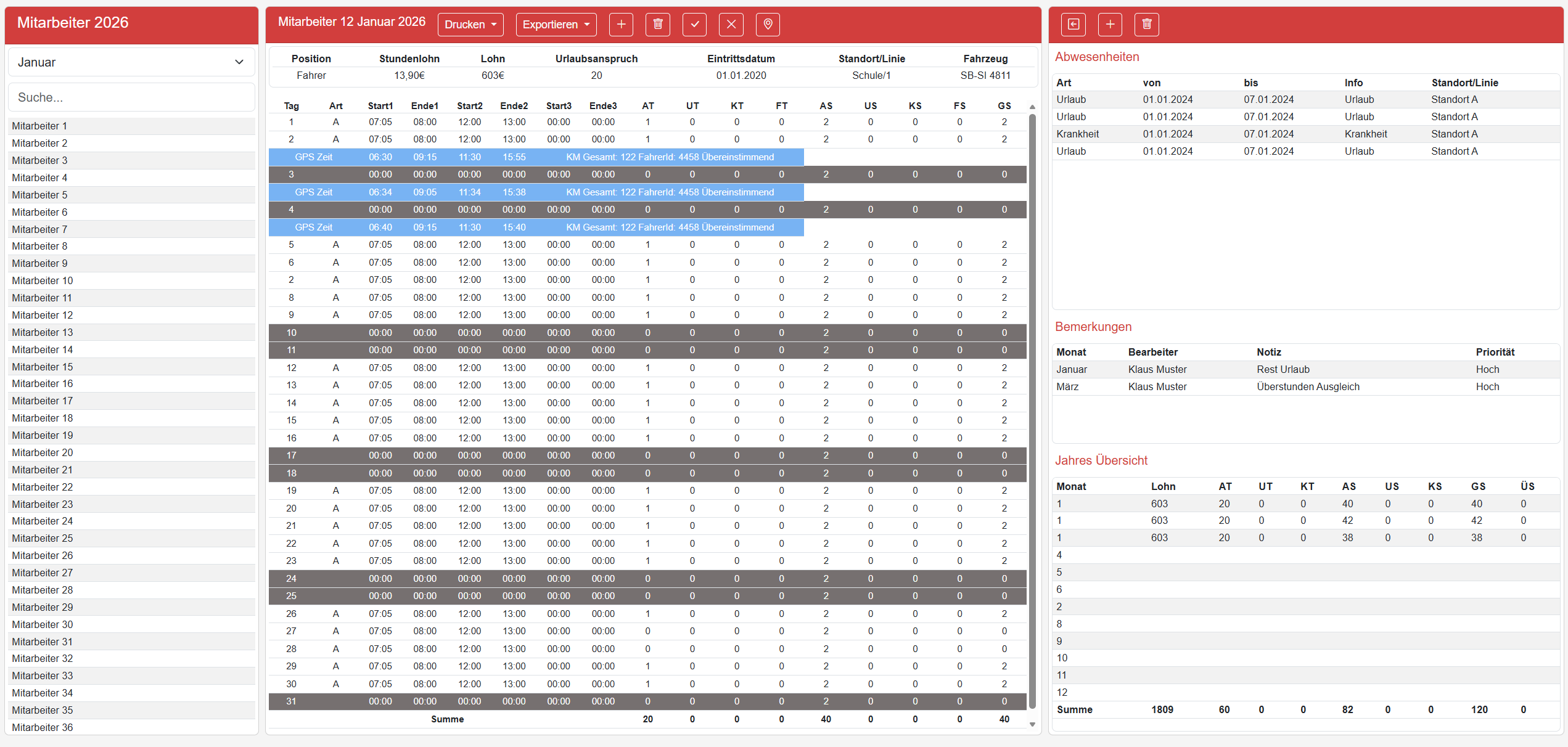Click the first Urlaub absence row
This screenshot has width=1568, height=747.
[1306, 99]
